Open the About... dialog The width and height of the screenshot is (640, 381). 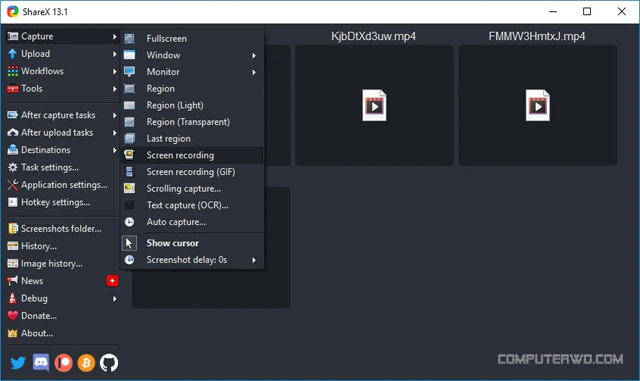click(62, 333)
